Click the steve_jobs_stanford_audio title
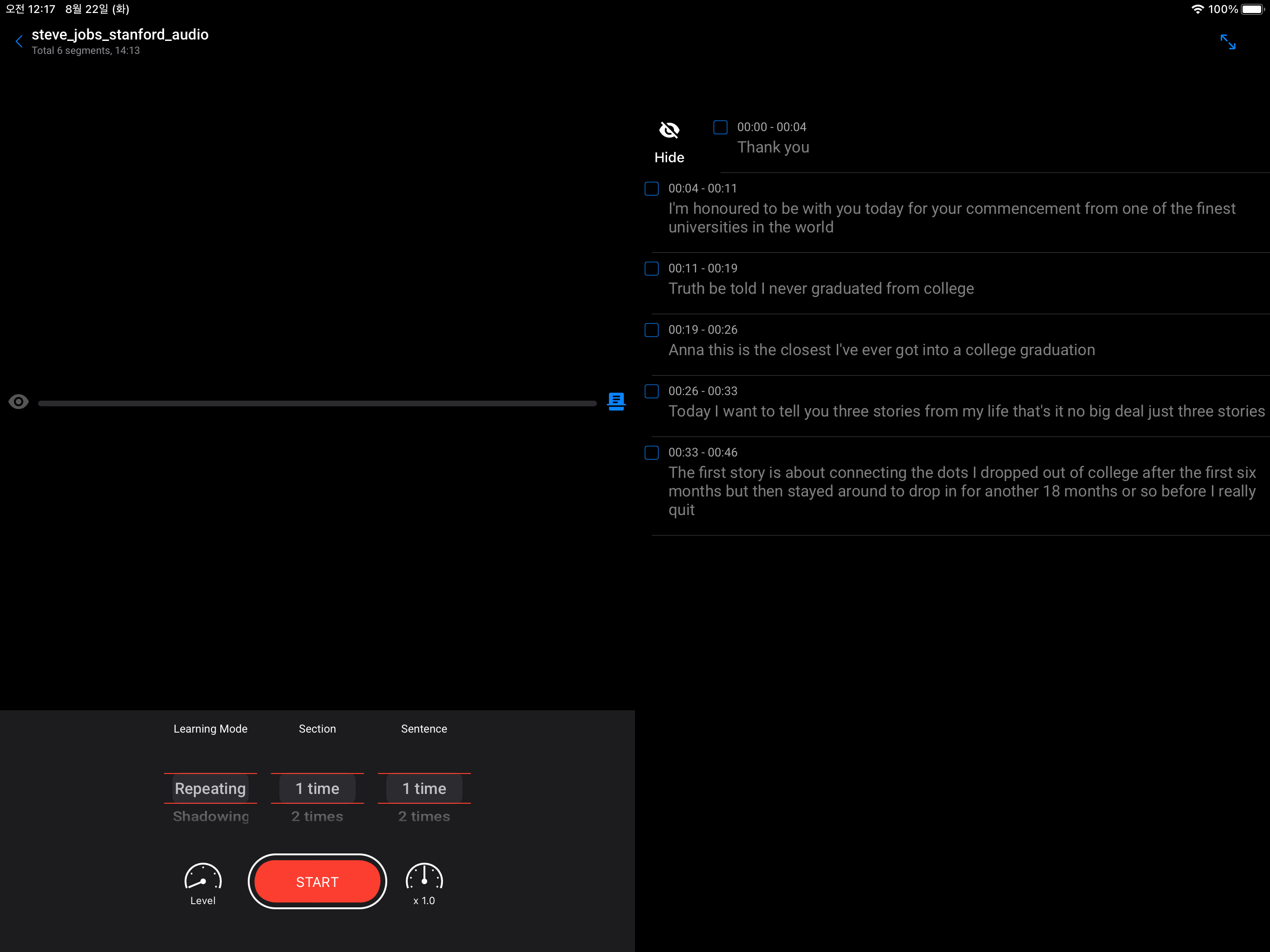 pyautogui.click(x=120, y=34)
